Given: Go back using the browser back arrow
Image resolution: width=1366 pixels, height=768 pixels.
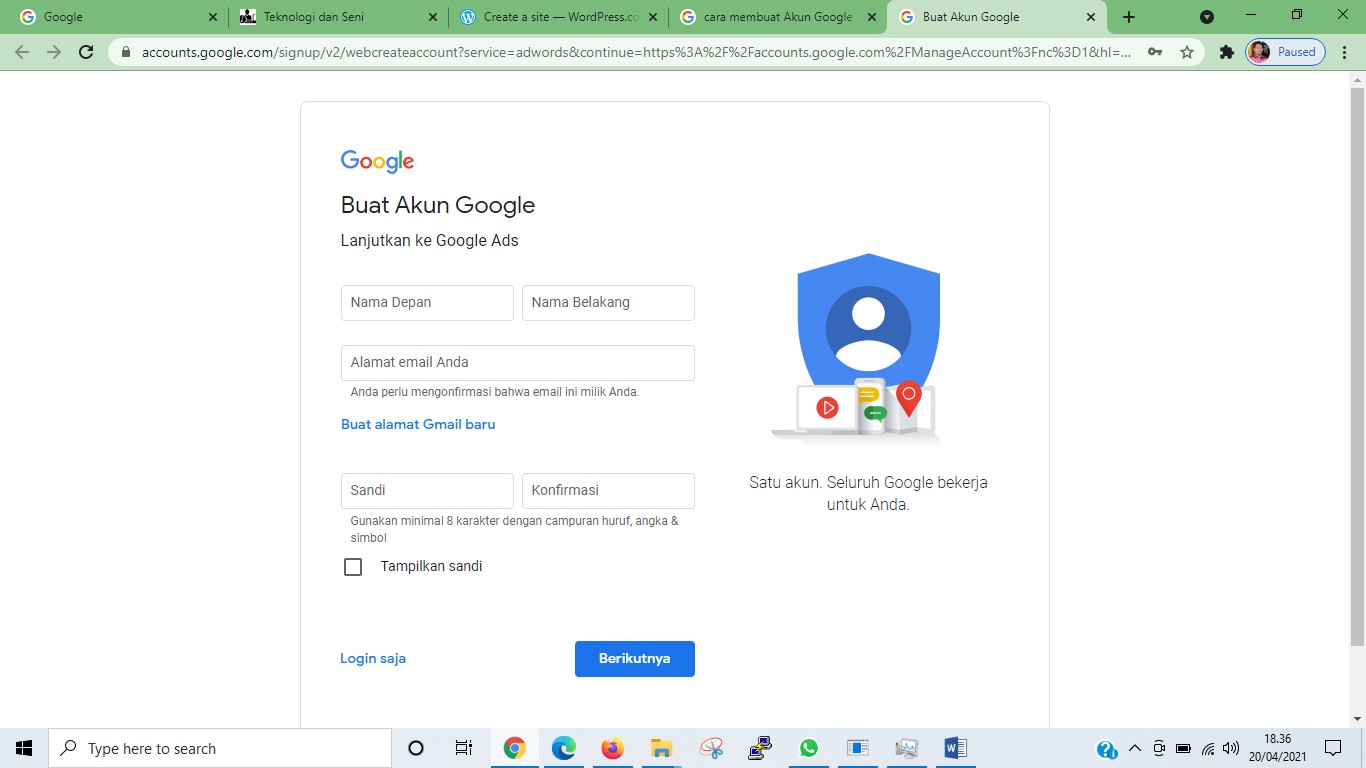Looking at the screenshot, I should (x=22, y=52).
